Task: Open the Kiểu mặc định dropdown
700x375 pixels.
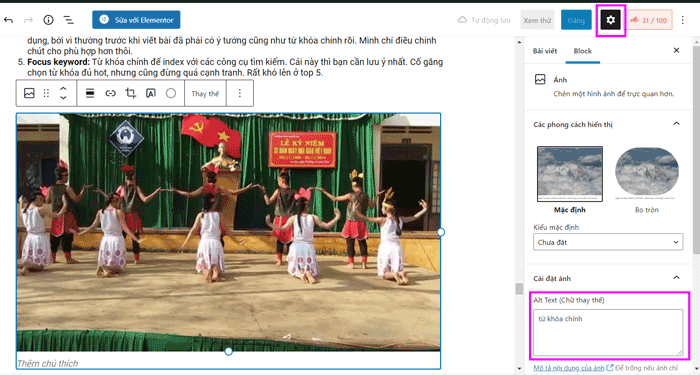Action: point(608,242)
